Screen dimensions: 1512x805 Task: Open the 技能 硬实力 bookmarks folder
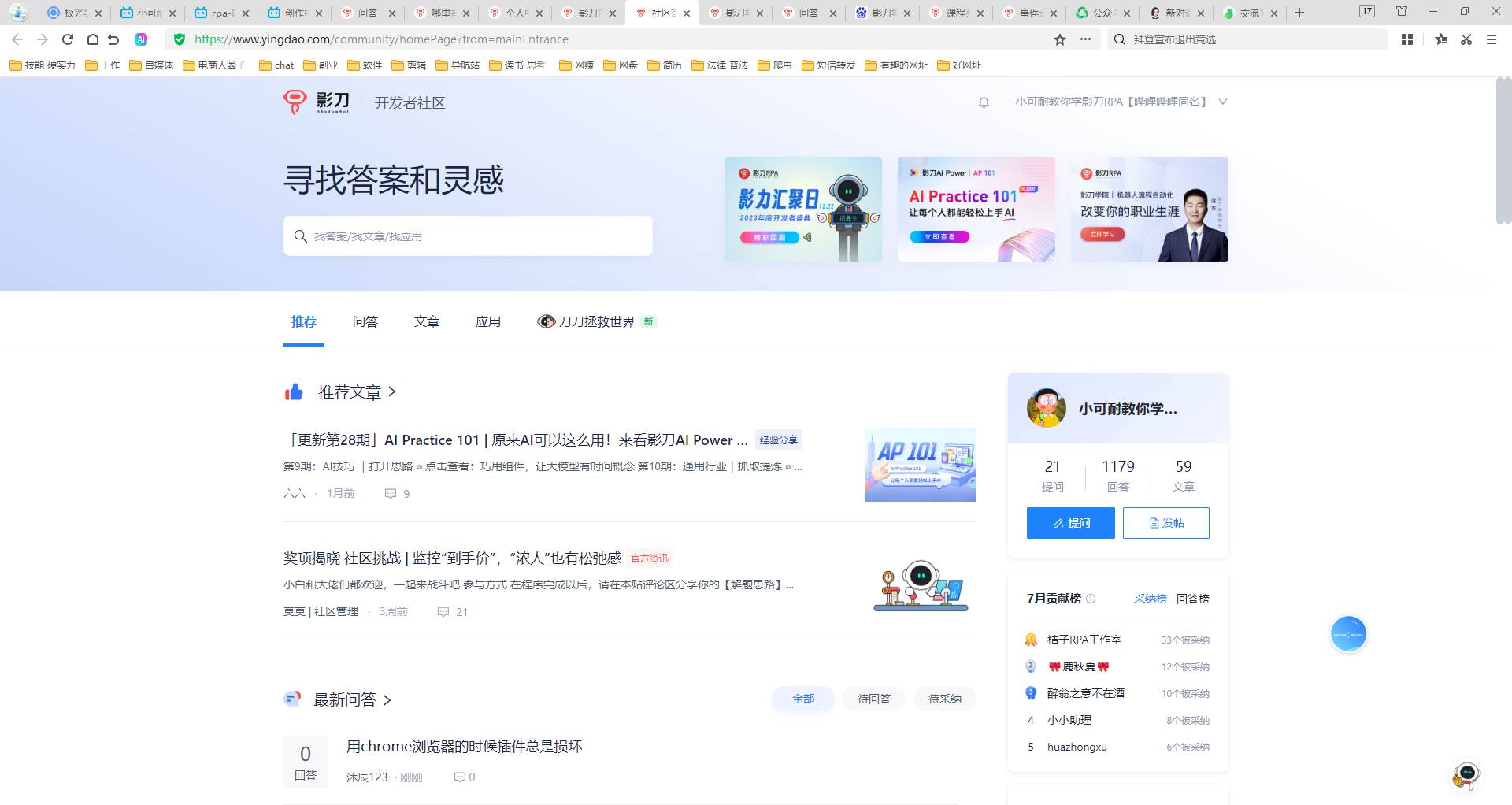[x=43, y=65]
